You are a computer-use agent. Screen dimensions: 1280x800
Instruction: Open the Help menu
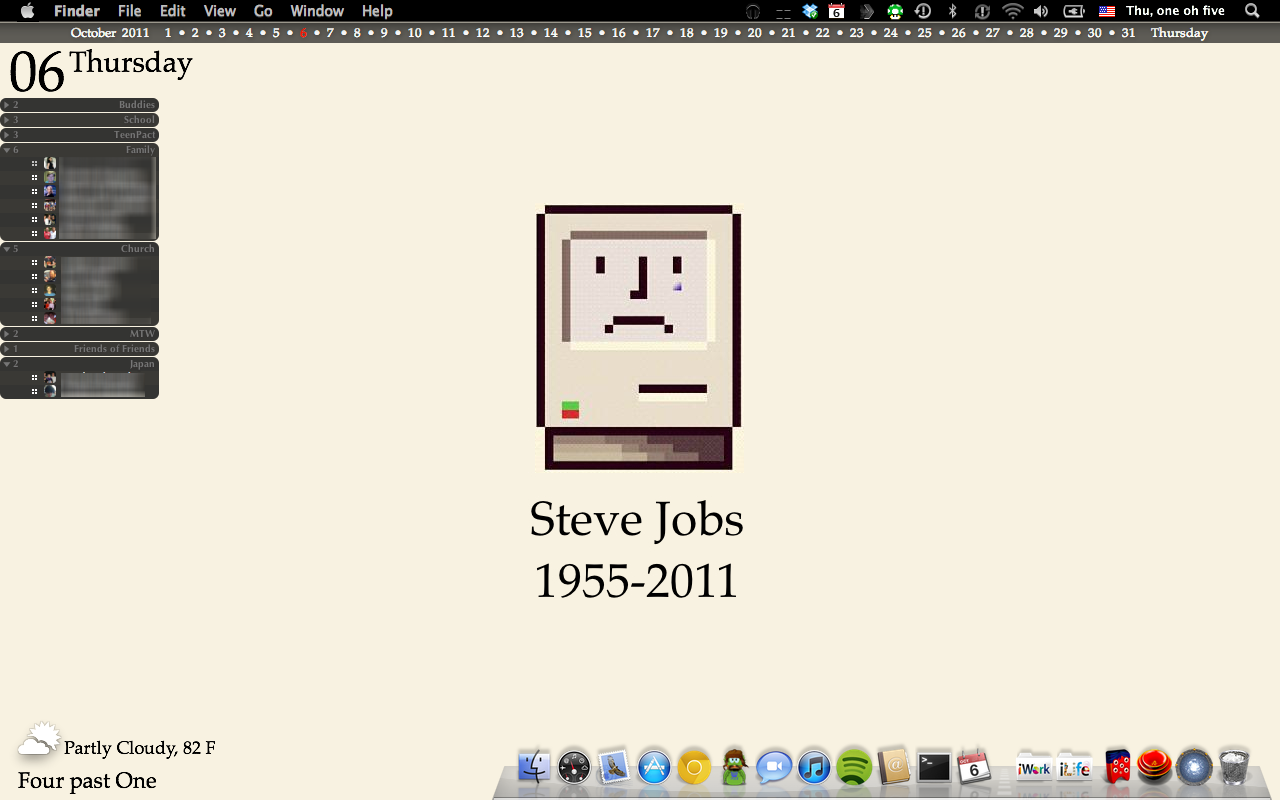(x=377, y=11)
